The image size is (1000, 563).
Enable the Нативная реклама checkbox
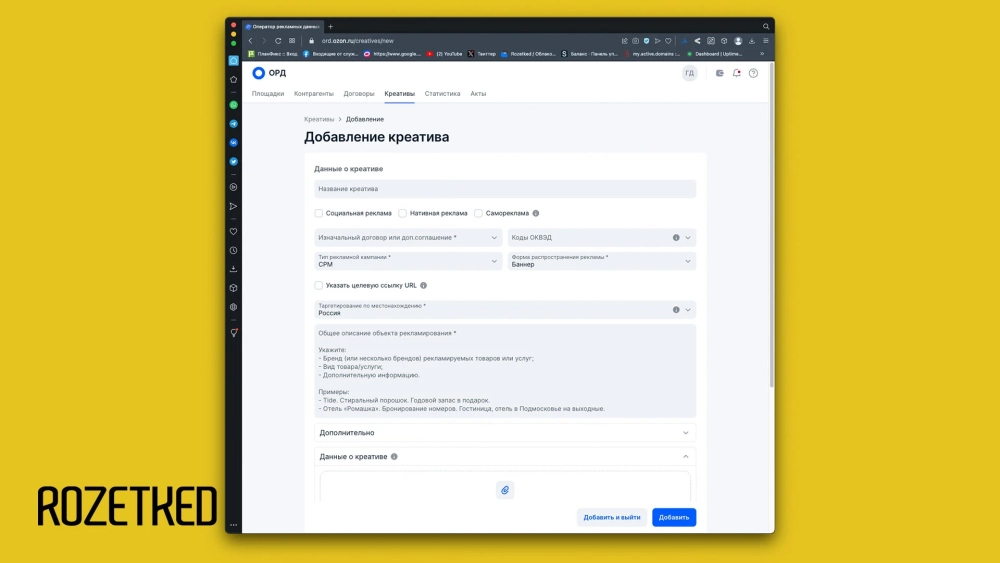point(403,213)
